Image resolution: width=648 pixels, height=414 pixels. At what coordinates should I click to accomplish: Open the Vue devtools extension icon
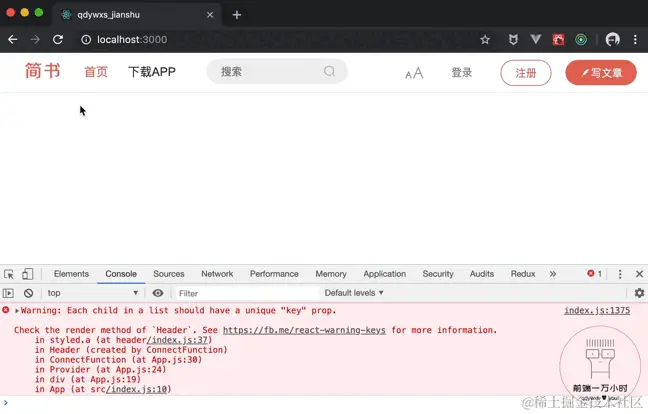point(536,40)
